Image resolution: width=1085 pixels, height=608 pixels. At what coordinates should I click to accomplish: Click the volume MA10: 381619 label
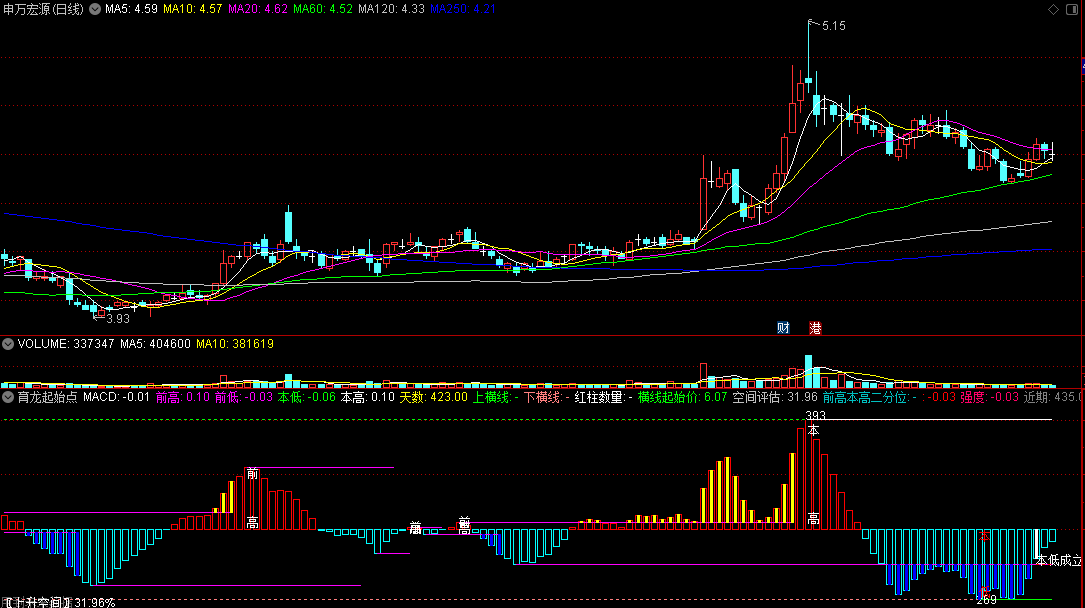(x=235, y=344)
